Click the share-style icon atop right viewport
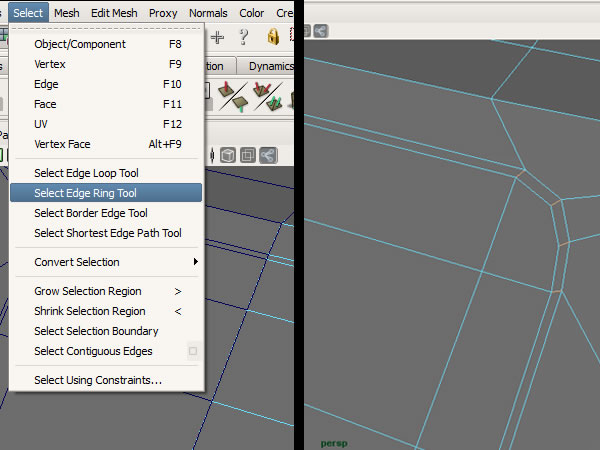The image size is (600, 450). click(320, 30)
